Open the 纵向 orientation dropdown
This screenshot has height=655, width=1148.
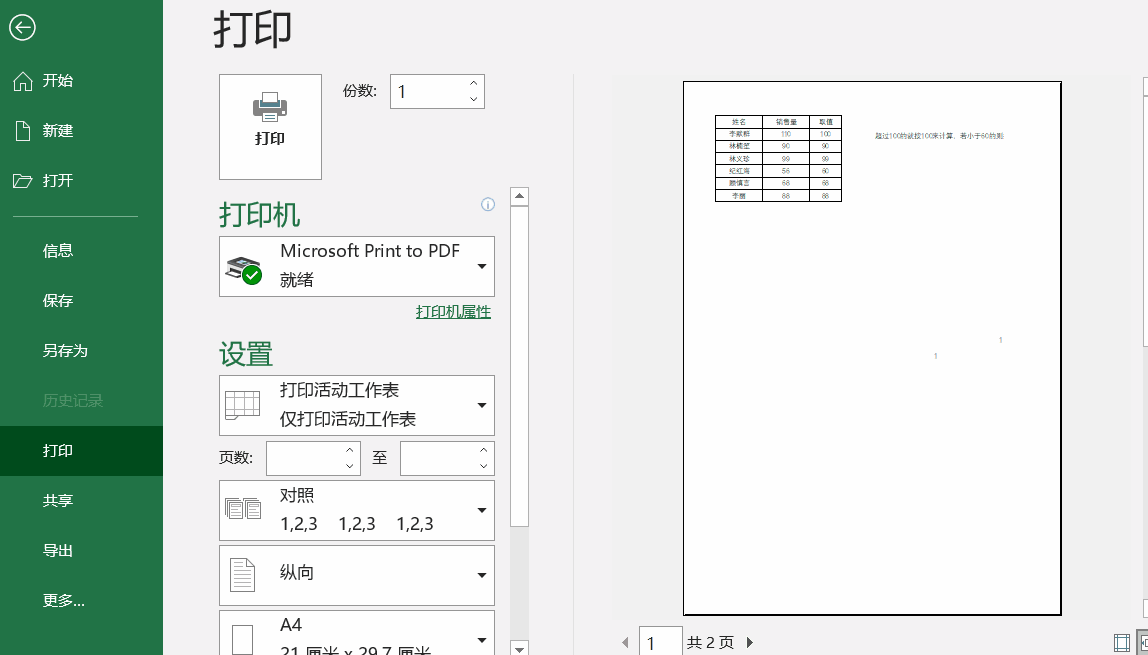point(357,575)
